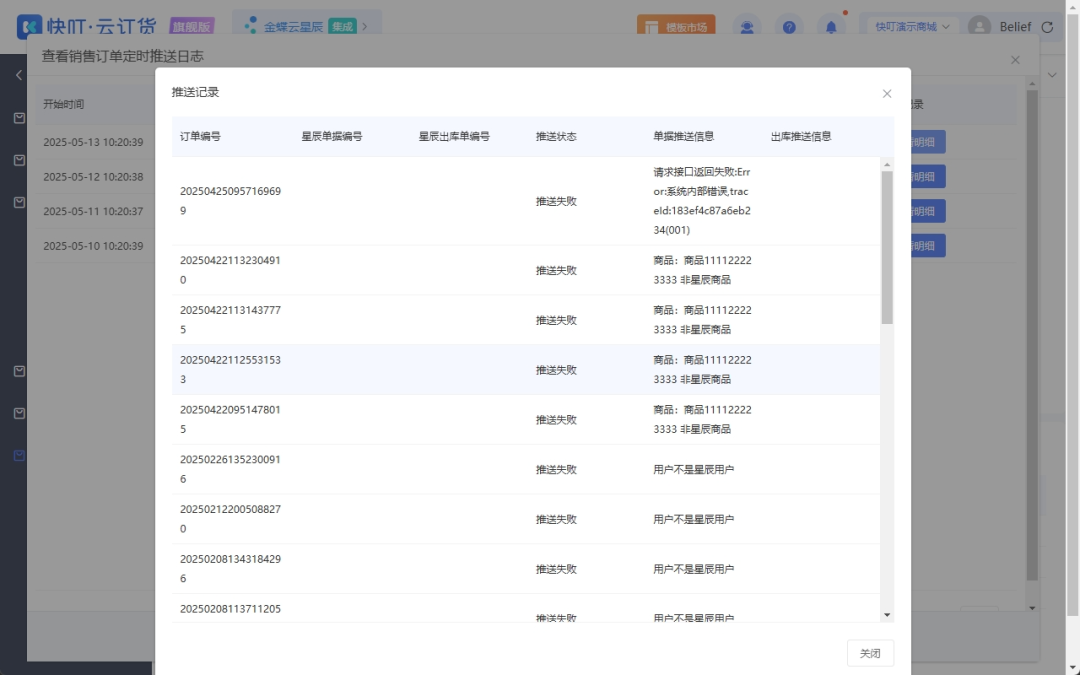Screen dimensions: 1080x675
Task: Click the refresh icon next to Belief
Action: pyautogui.click(x=1046, y=27)
